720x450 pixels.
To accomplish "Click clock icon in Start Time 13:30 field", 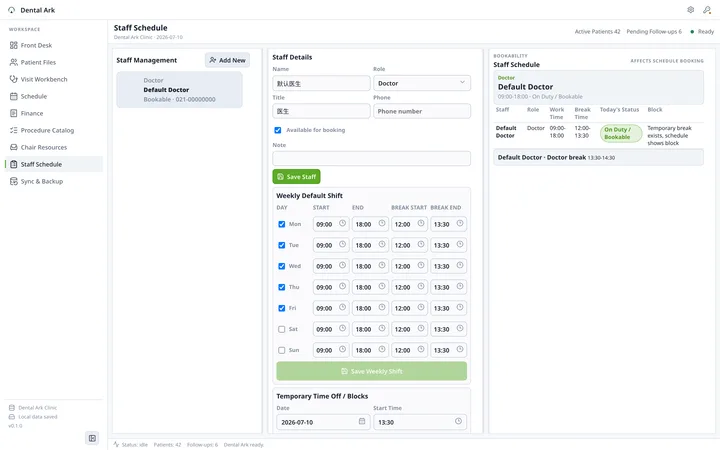I will click(x=458, y=421).
